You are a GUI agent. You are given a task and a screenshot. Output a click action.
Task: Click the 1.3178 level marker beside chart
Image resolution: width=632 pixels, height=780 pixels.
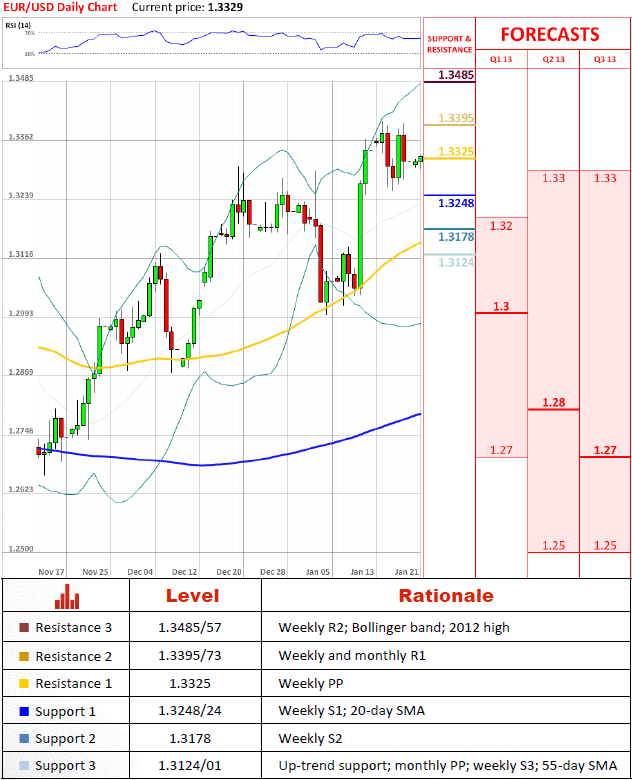456,237
